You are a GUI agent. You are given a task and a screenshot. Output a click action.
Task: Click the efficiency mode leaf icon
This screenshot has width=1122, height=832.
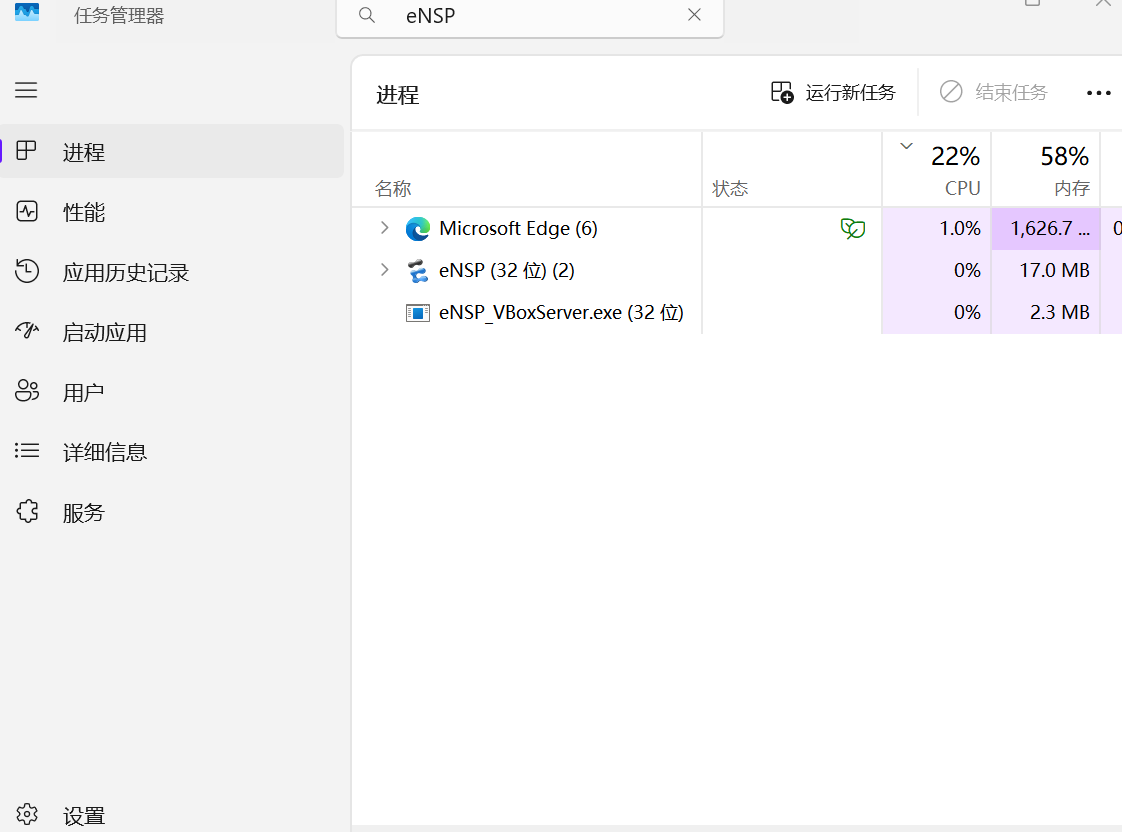[x=853, y=228]
